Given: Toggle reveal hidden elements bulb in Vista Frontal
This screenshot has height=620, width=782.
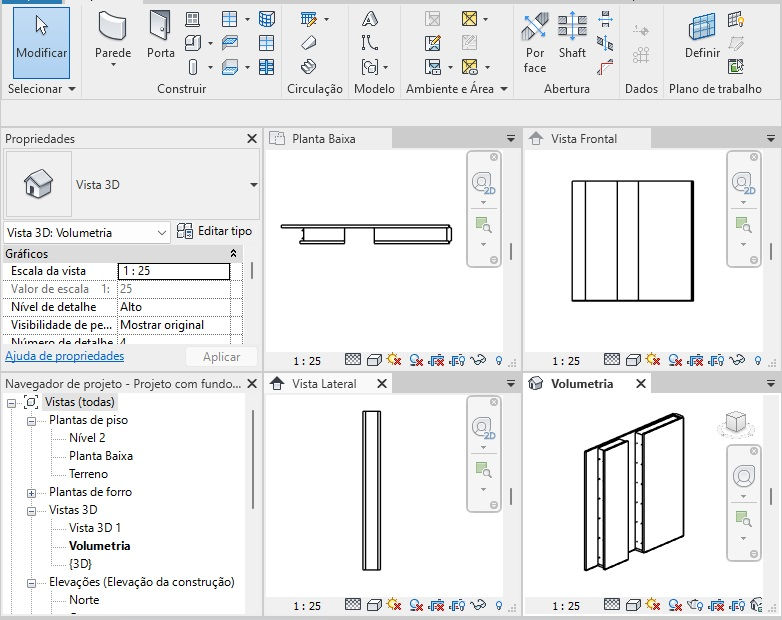Looking at the screenshot, I should pyautogui.click(x=758, y=360).
